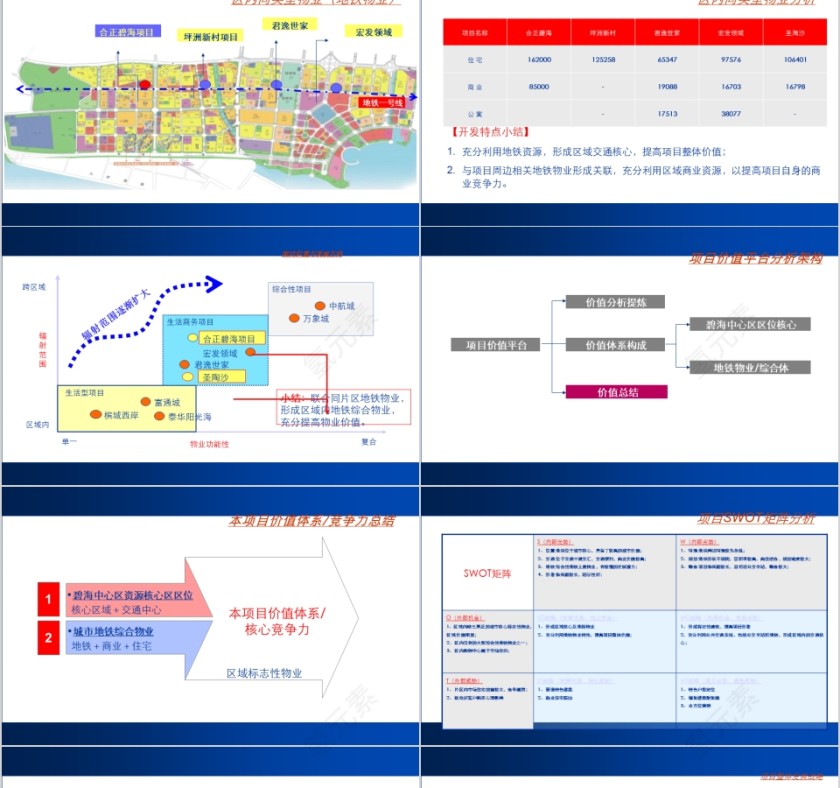Select the 价值分析提炼 node

point(616,302)
